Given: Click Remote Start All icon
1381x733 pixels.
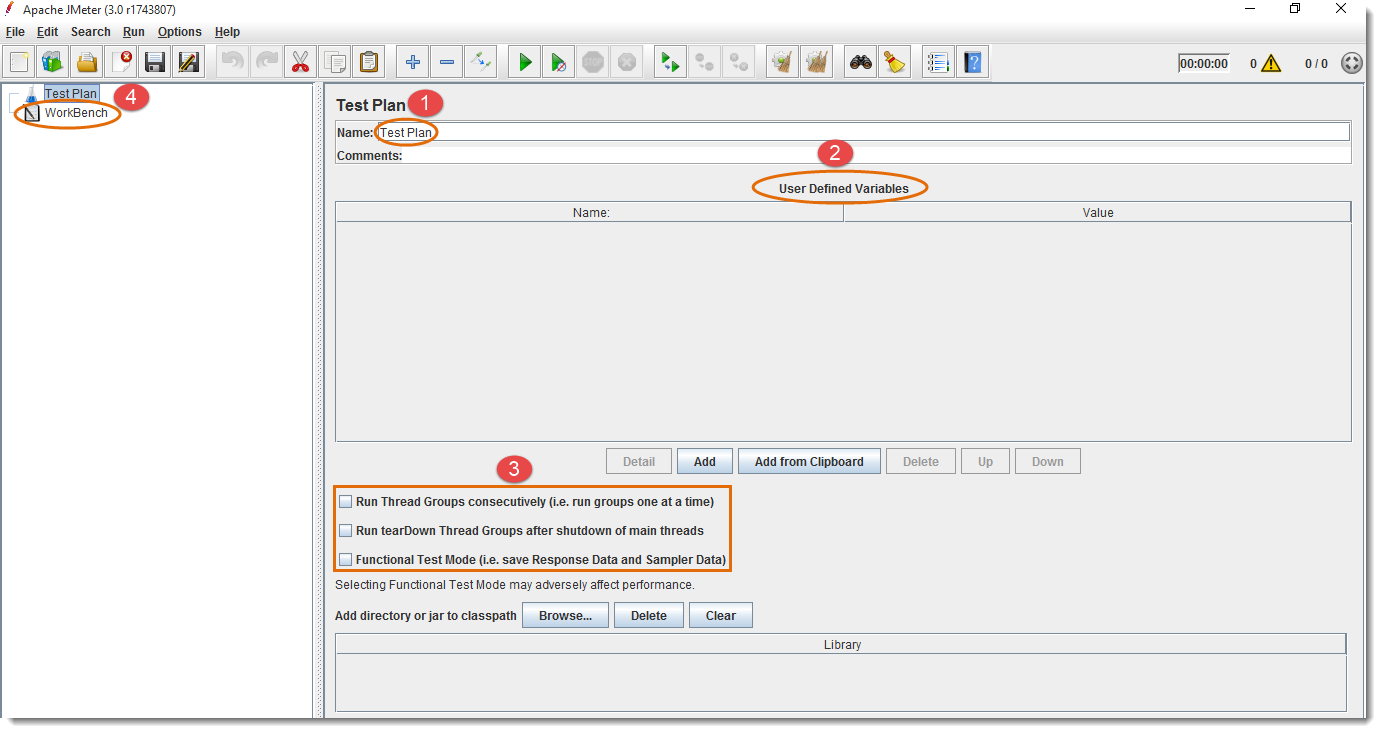Looking at the screenshot, I should coord(671,62).
